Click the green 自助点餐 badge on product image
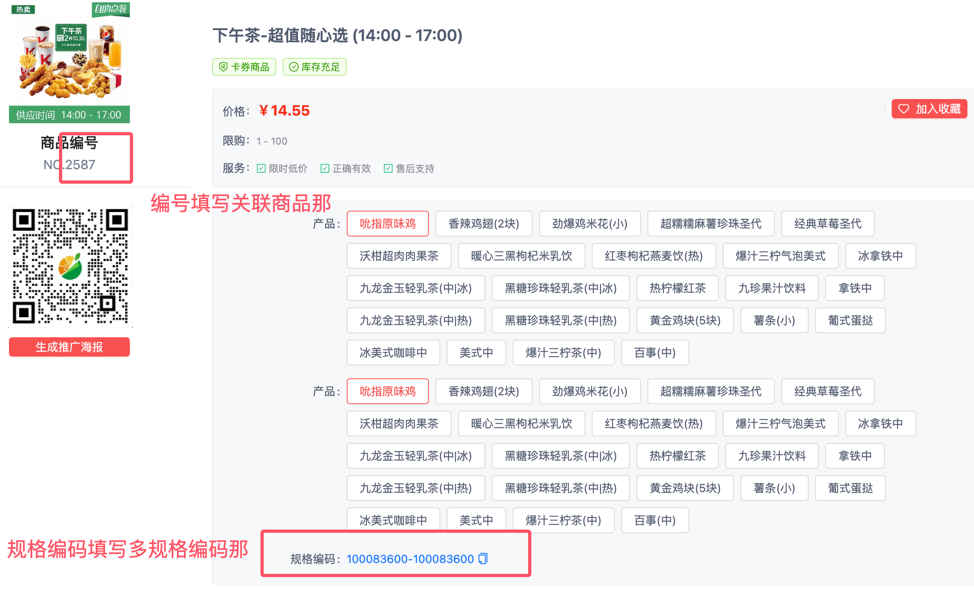The image size is (974, 589). (110, 10)
